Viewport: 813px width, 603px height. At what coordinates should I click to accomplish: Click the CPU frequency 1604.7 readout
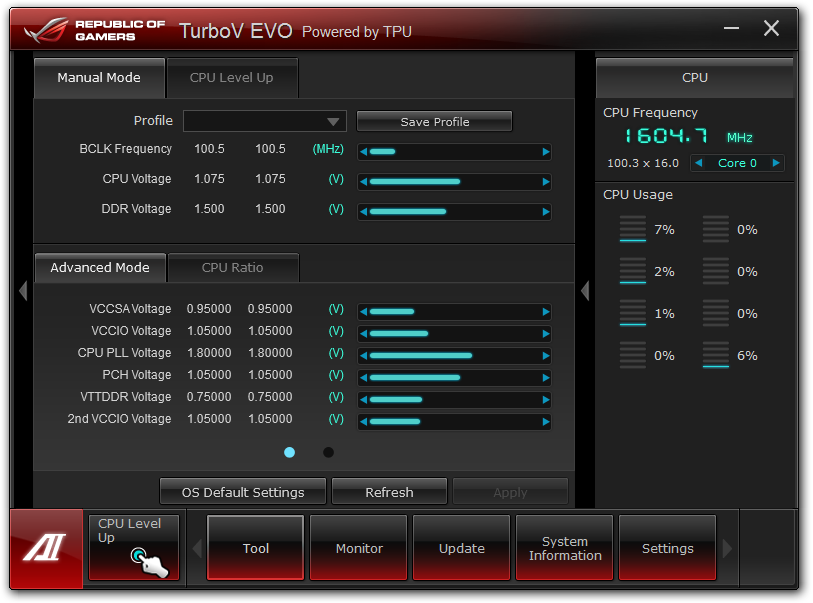tap(666, 136)
